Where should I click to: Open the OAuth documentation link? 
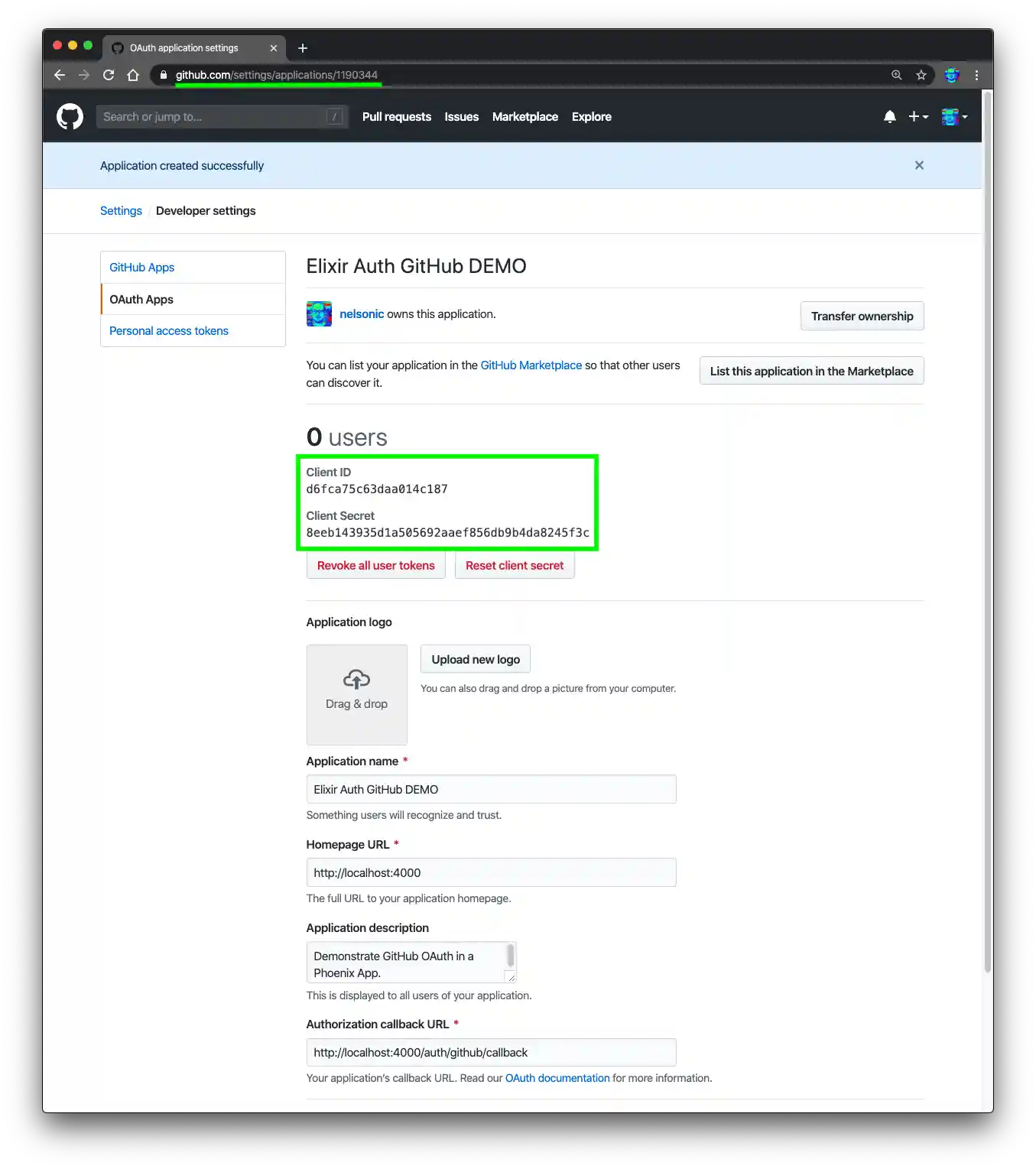(557, 1077)
